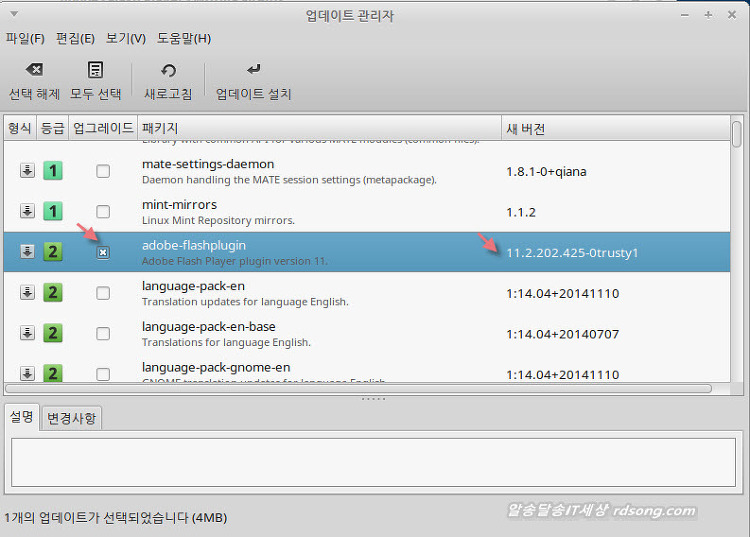Click the horizontal scrollbar of the package list
750x537 pixels.
coord(360,388)
